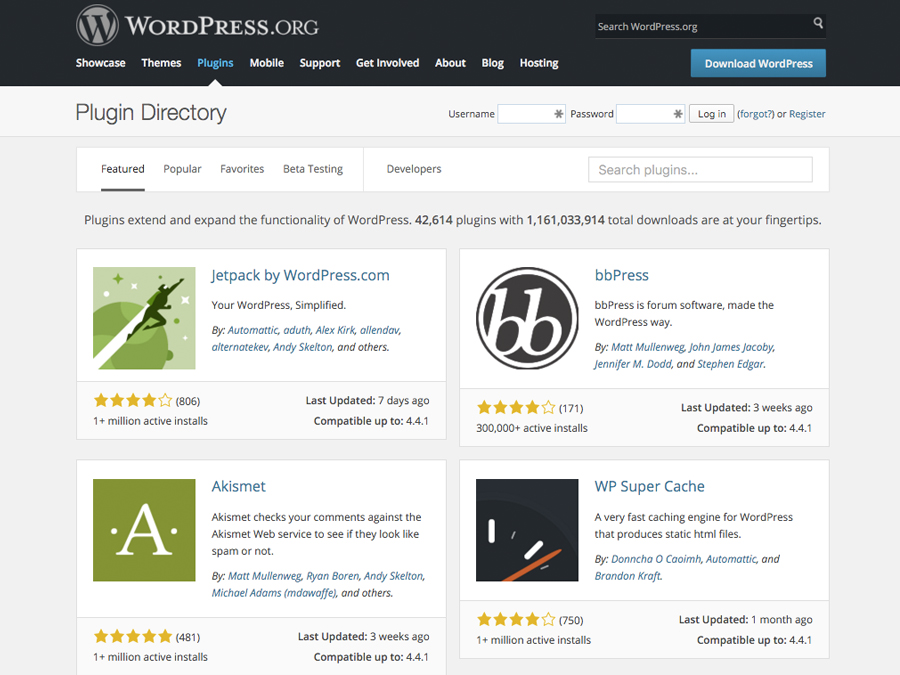Image resolution: width=900 pixels, height=675 pixels.
Task: Click the Register link
Action: [807, 114]
